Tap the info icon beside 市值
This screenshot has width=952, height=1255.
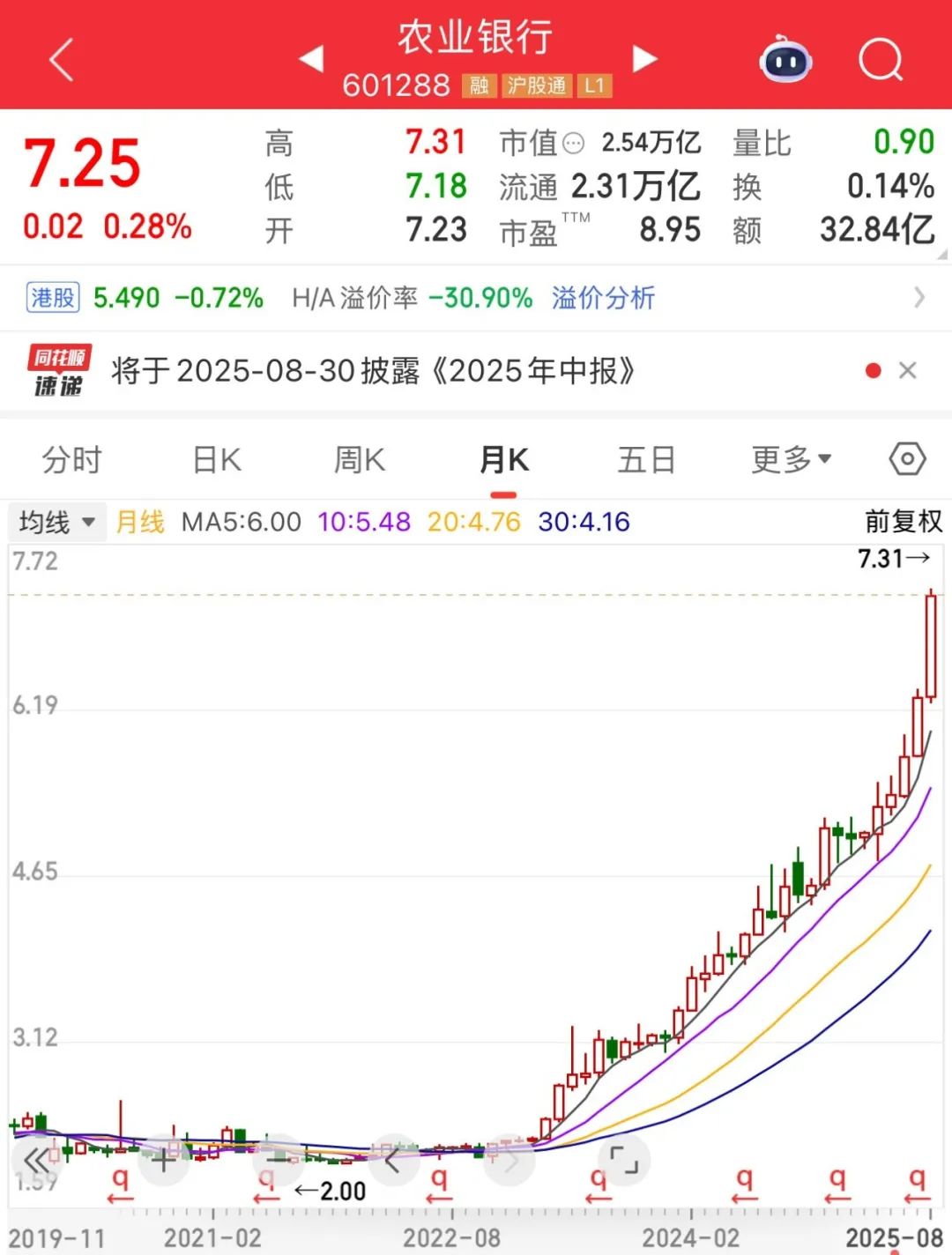pyautogui.click(x=573, y=143)
